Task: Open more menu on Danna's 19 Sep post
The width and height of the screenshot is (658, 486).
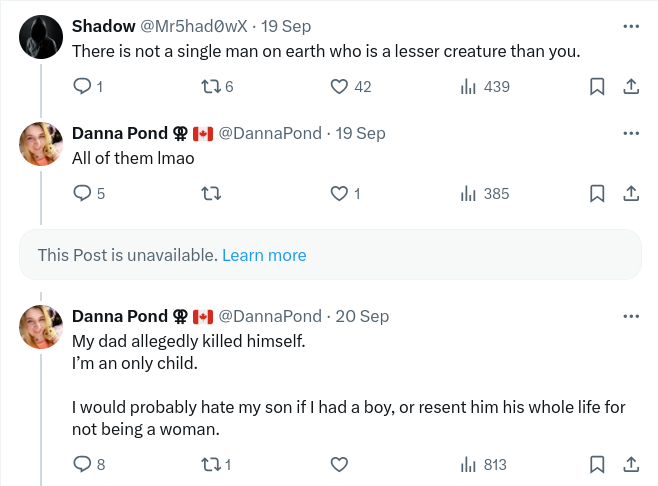Action: click(631, 133)
